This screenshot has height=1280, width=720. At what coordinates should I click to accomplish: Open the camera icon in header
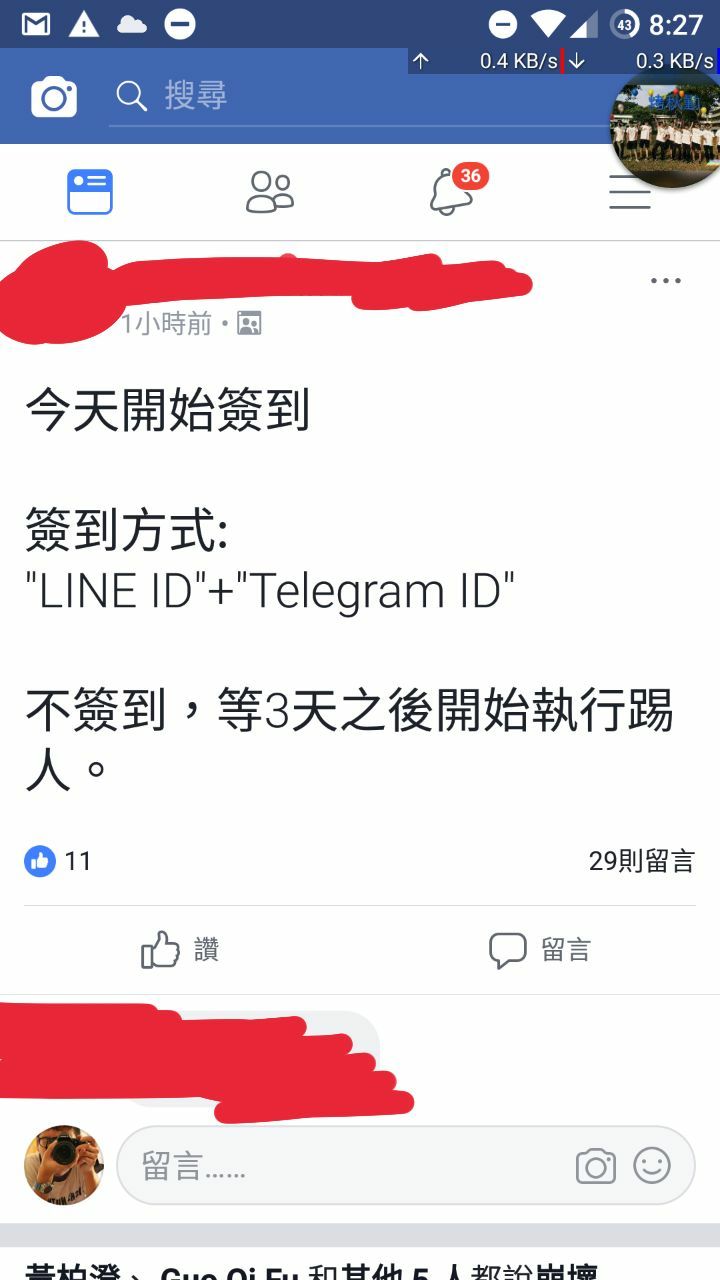54,97
